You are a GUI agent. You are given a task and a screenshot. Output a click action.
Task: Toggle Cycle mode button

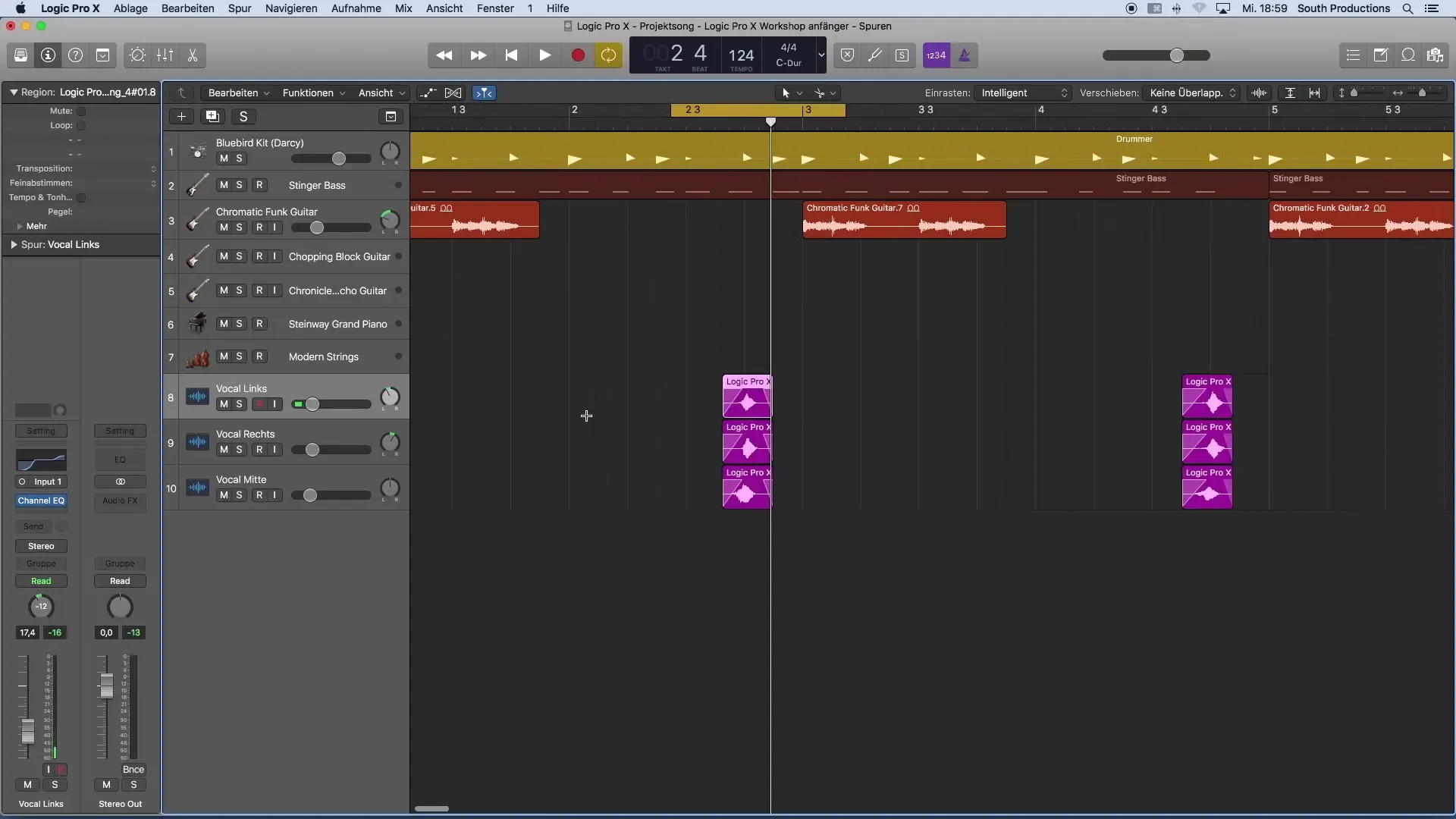[608, 55]
